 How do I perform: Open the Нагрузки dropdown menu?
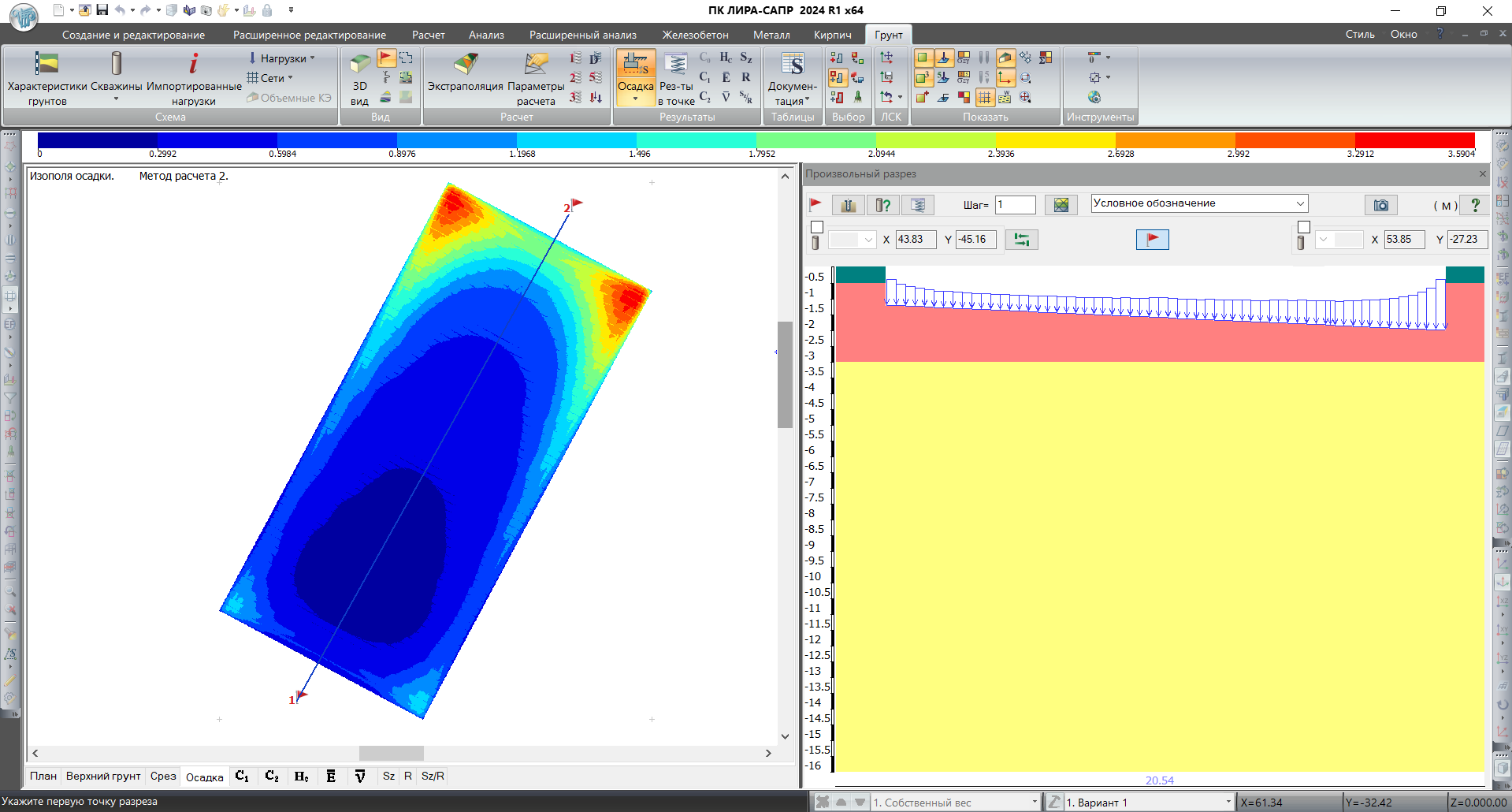tap(282, 58)
